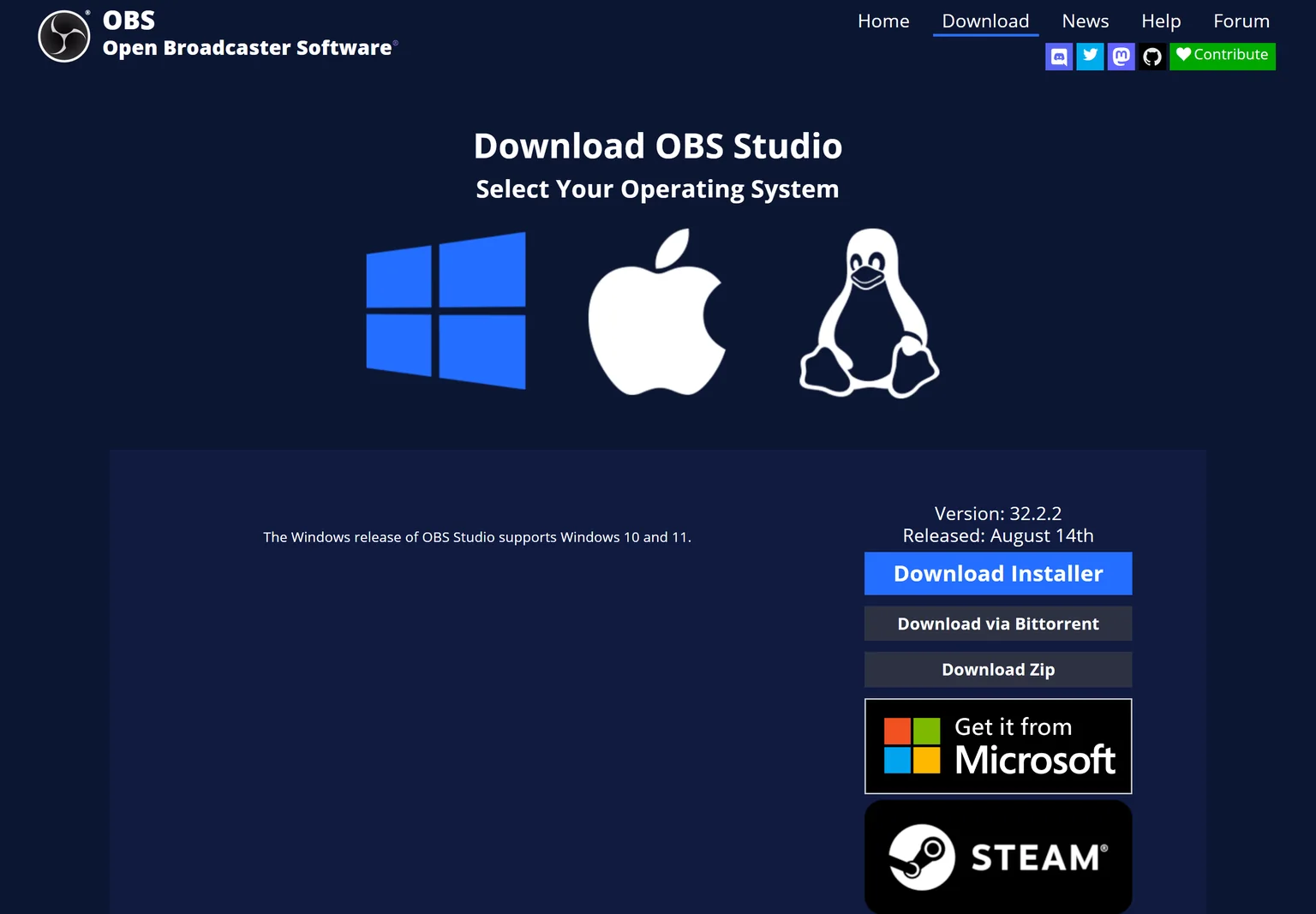Click the Steam store badge
1316x914 pixels.
pos(998,857)
